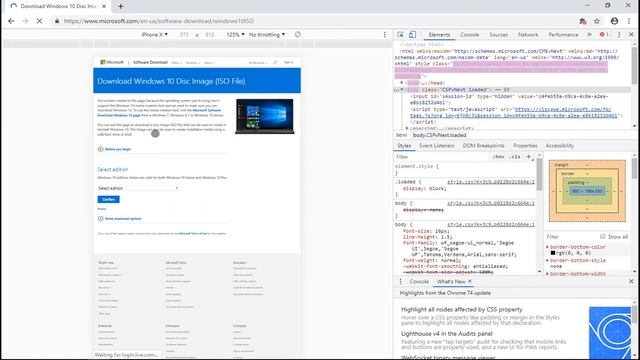This screenshot has width=640, height=360.
Task: Open the iPhone X device dropdown
Action: point(154,35)
